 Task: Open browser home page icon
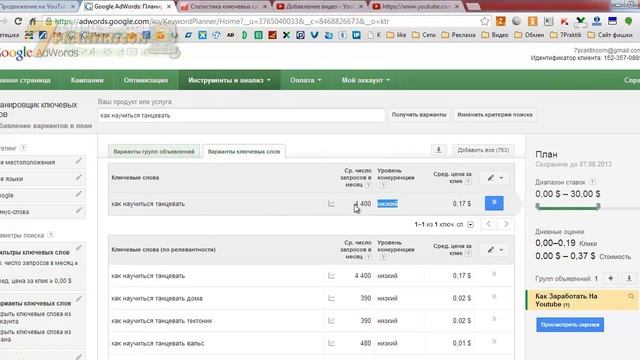[33, 21]
